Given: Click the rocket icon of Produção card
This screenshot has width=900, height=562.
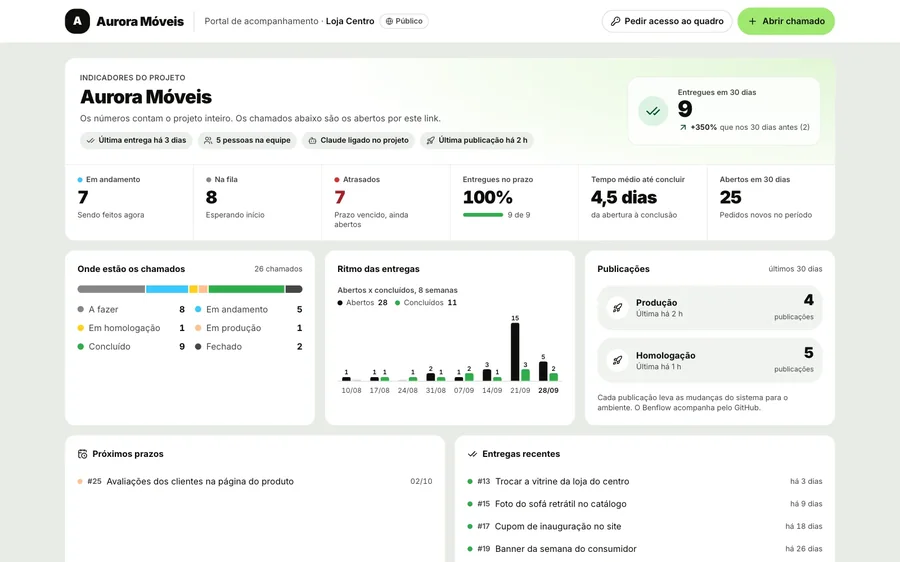Looking at the screenshot, I should pos(618,308).
